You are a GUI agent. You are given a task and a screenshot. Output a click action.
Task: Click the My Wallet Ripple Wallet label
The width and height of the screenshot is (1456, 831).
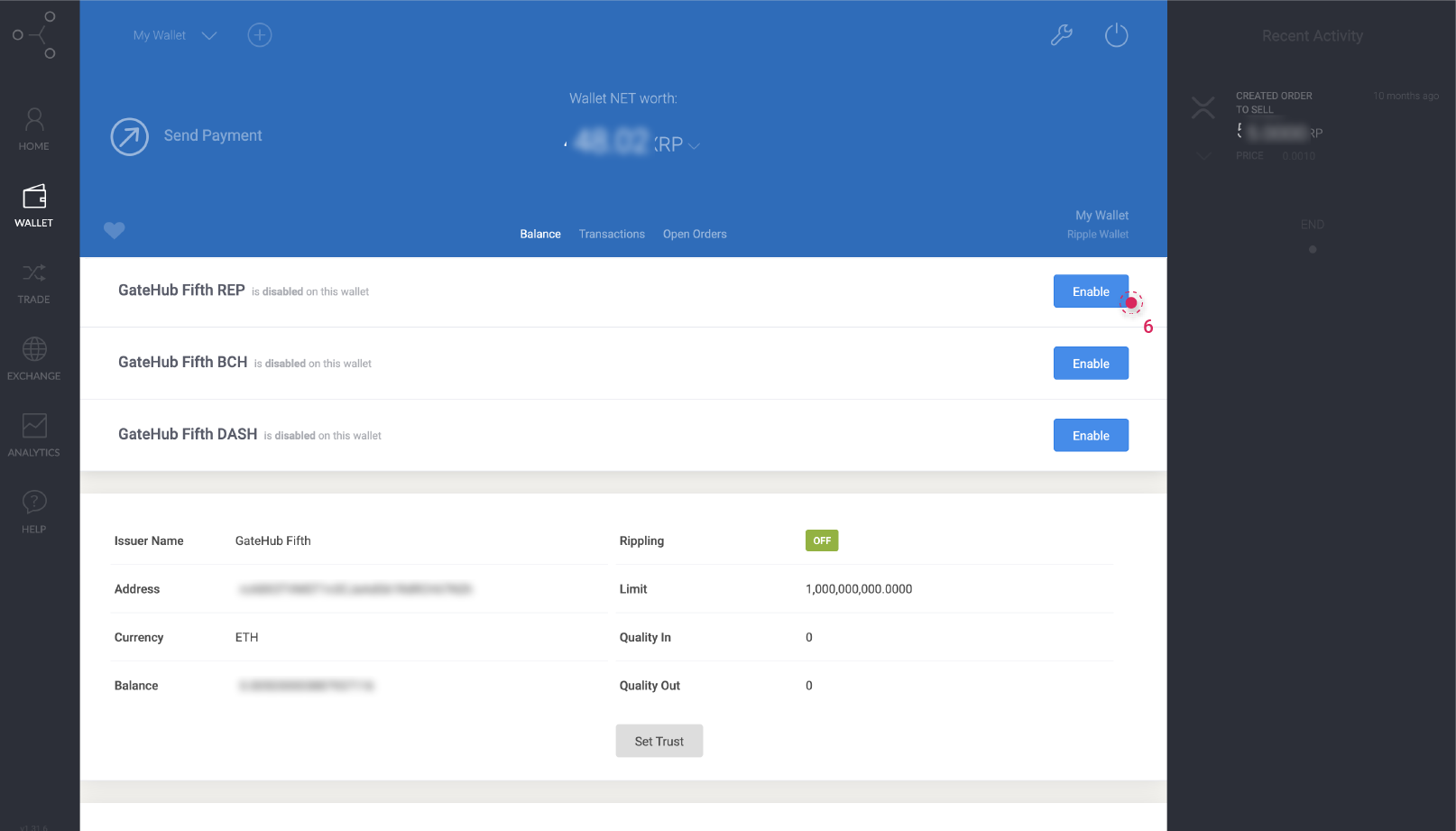[1098, 225]
